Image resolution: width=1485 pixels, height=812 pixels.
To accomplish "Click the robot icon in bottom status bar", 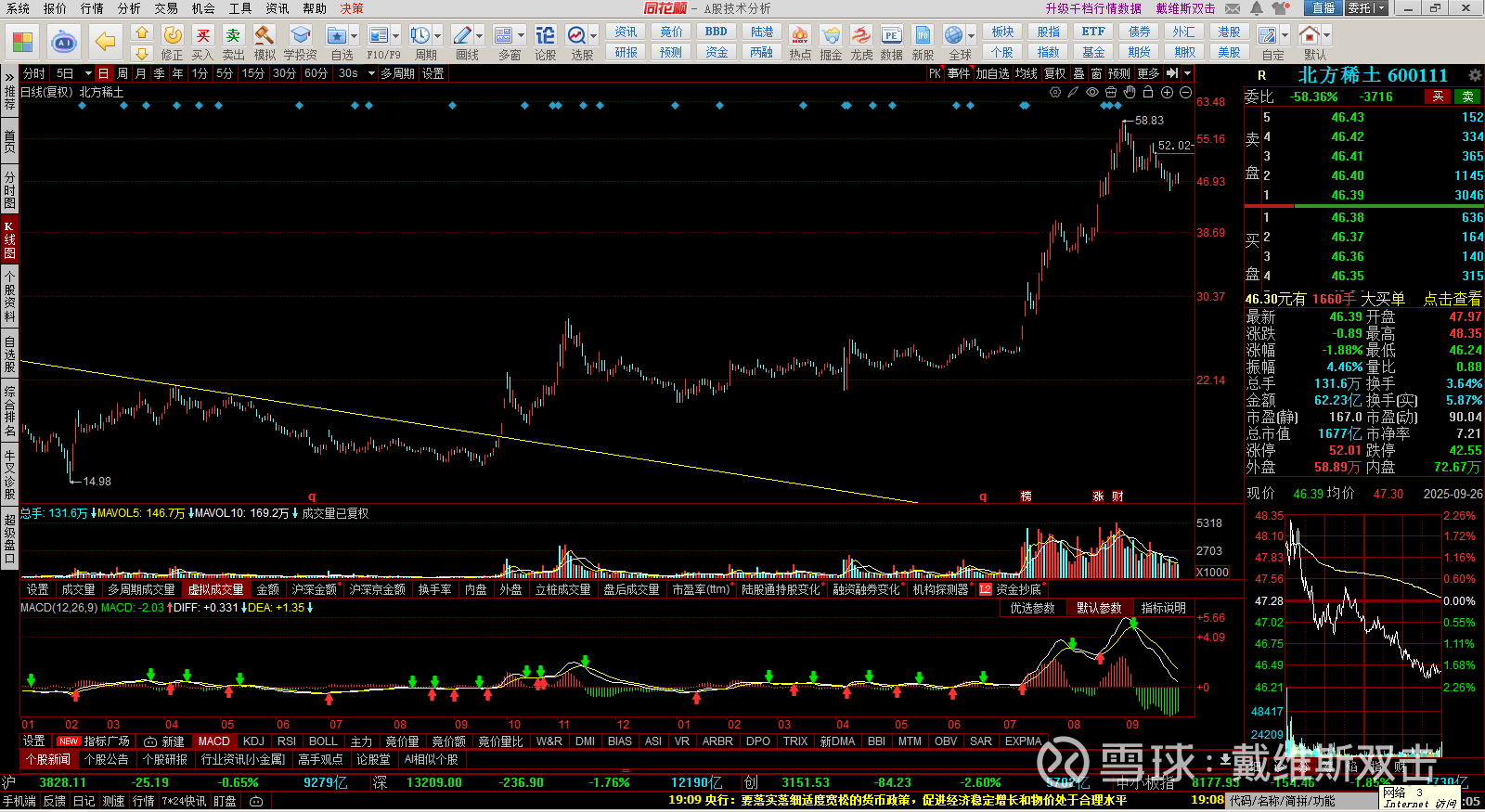I will [x=256, y=801].
